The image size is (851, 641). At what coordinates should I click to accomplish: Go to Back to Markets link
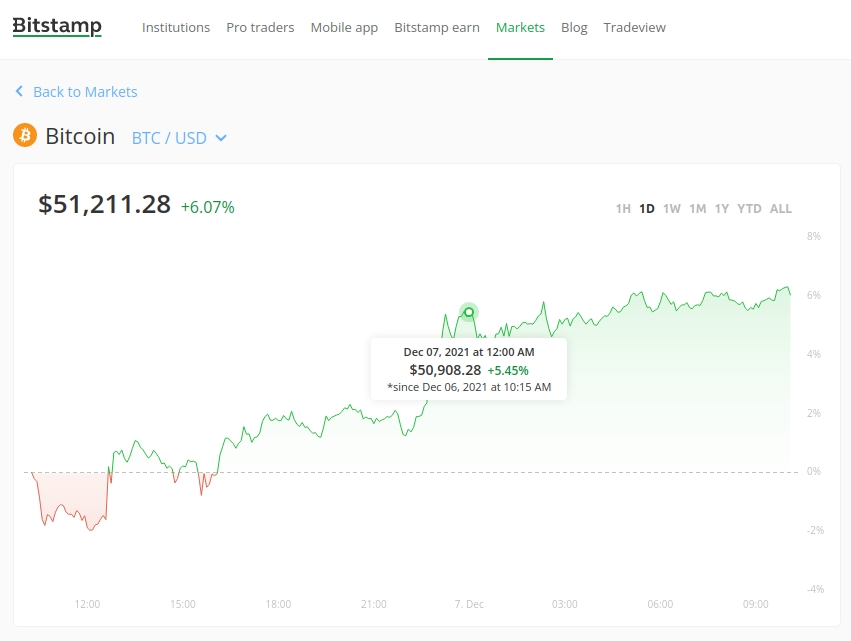(x=85, y=92)
